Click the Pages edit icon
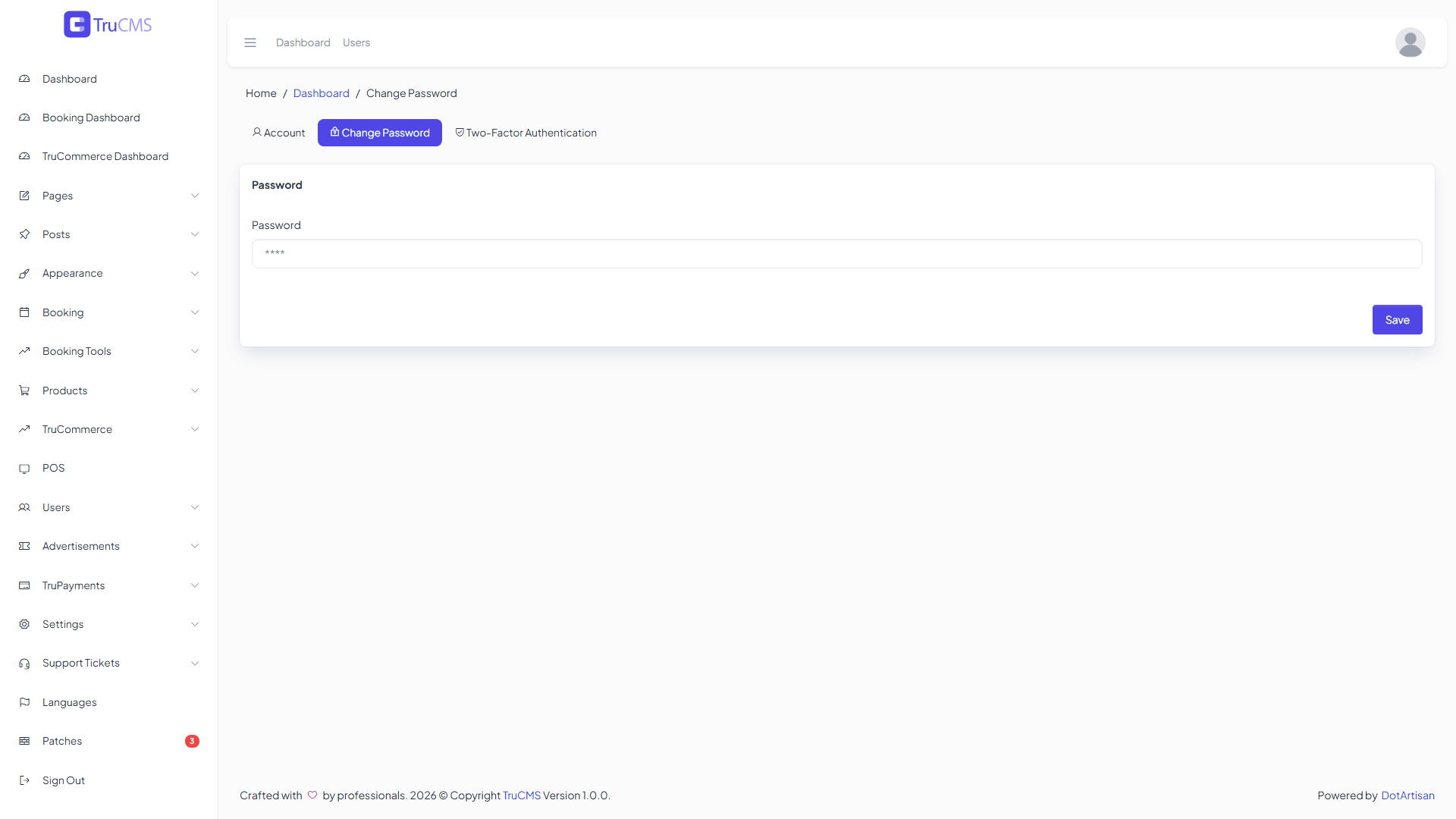The width and height of the screenshot is (1456, 819). click(x=24, y=196)
